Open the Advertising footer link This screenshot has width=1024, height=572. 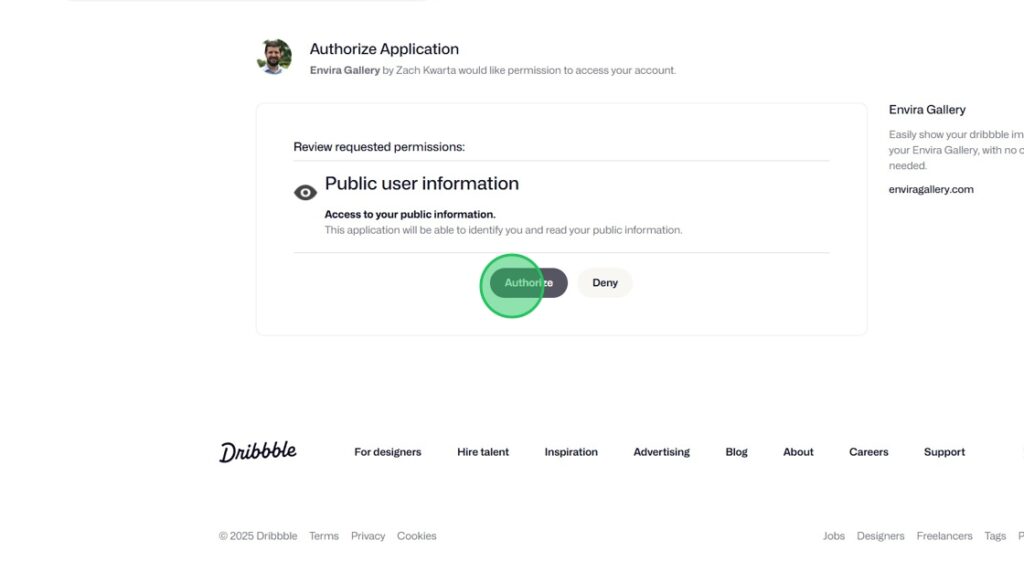click(x=661, y=452)
